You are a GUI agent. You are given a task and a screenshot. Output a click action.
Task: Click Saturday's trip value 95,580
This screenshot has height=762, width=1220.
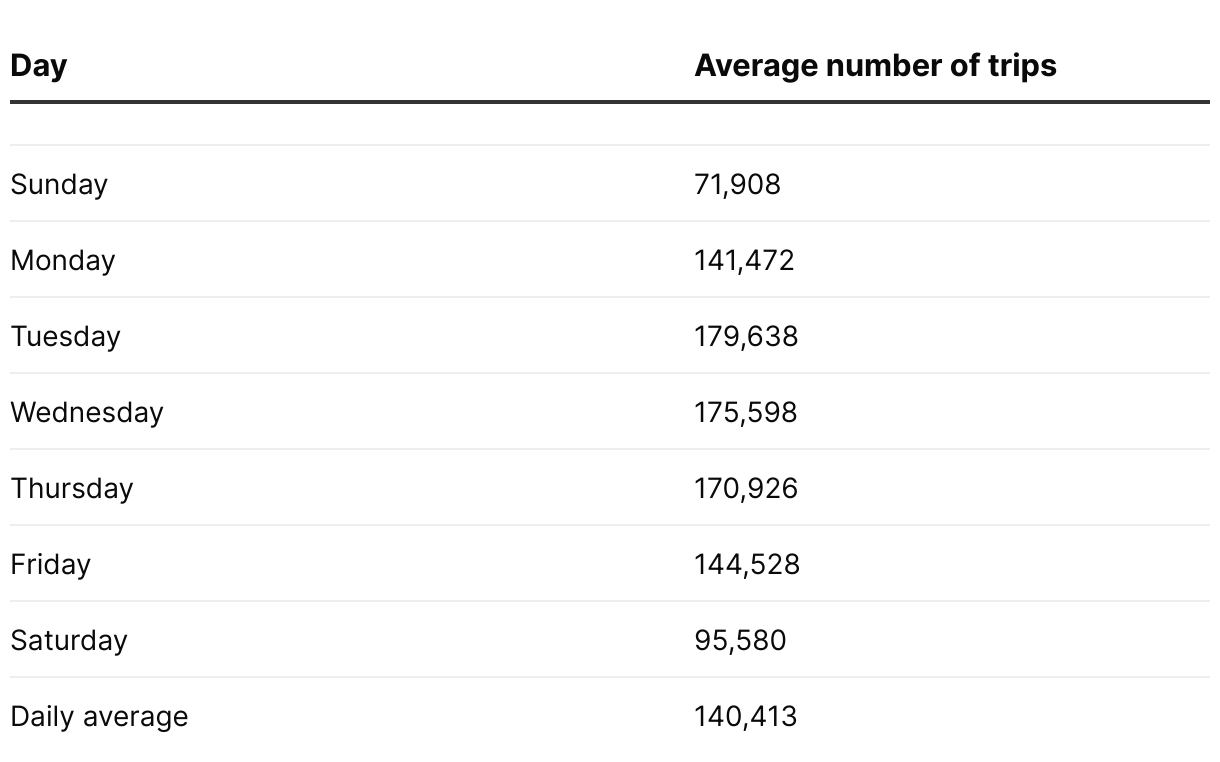(740, 641)
